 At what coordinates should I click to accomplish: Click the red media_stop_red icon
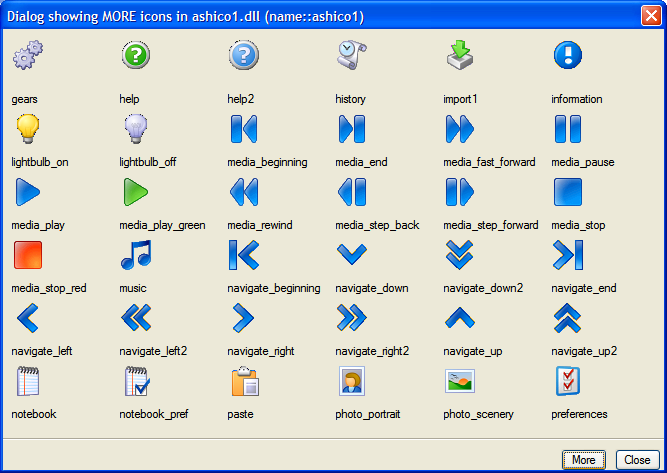tap(28, 255)
